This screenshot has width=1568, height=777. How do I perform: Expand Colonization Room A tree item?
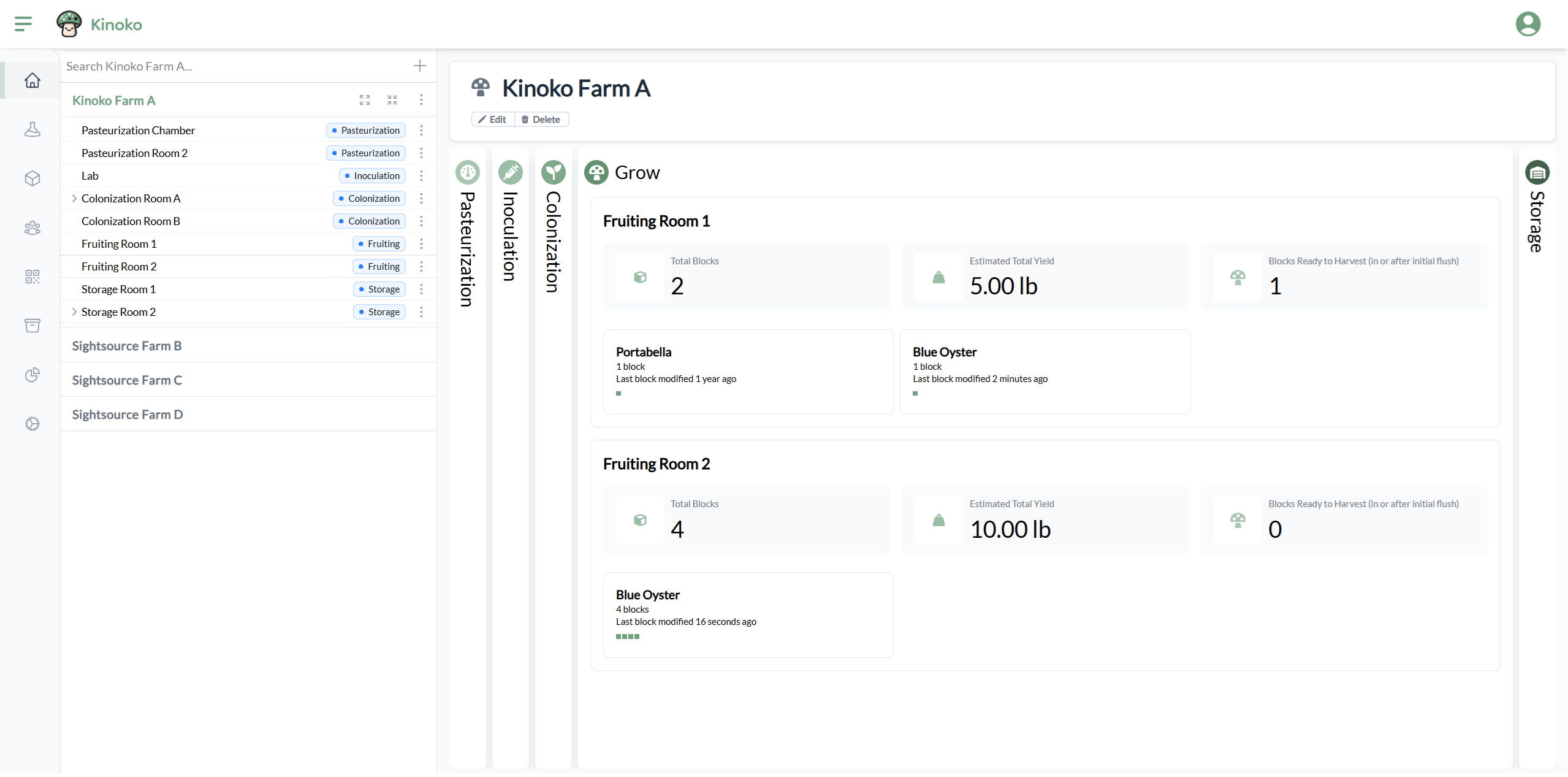74,198
